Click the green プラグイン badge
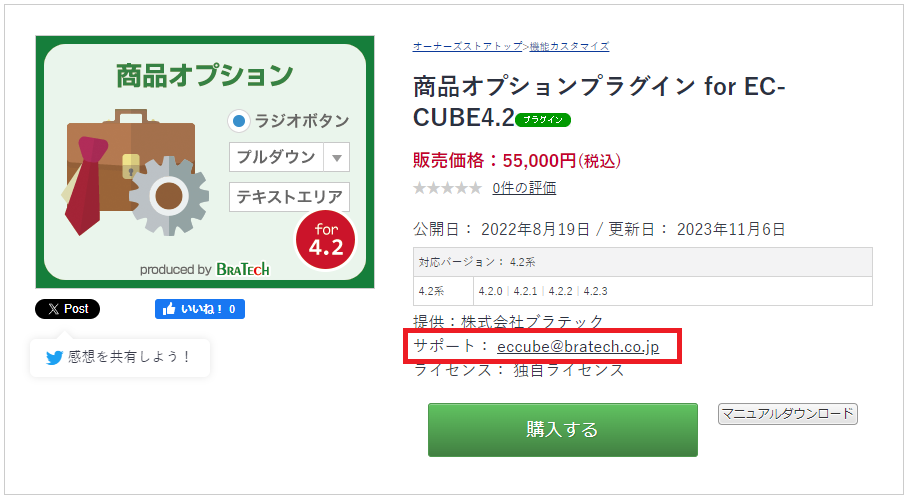This screenshot has width=909, height=498. coord(543,119)
